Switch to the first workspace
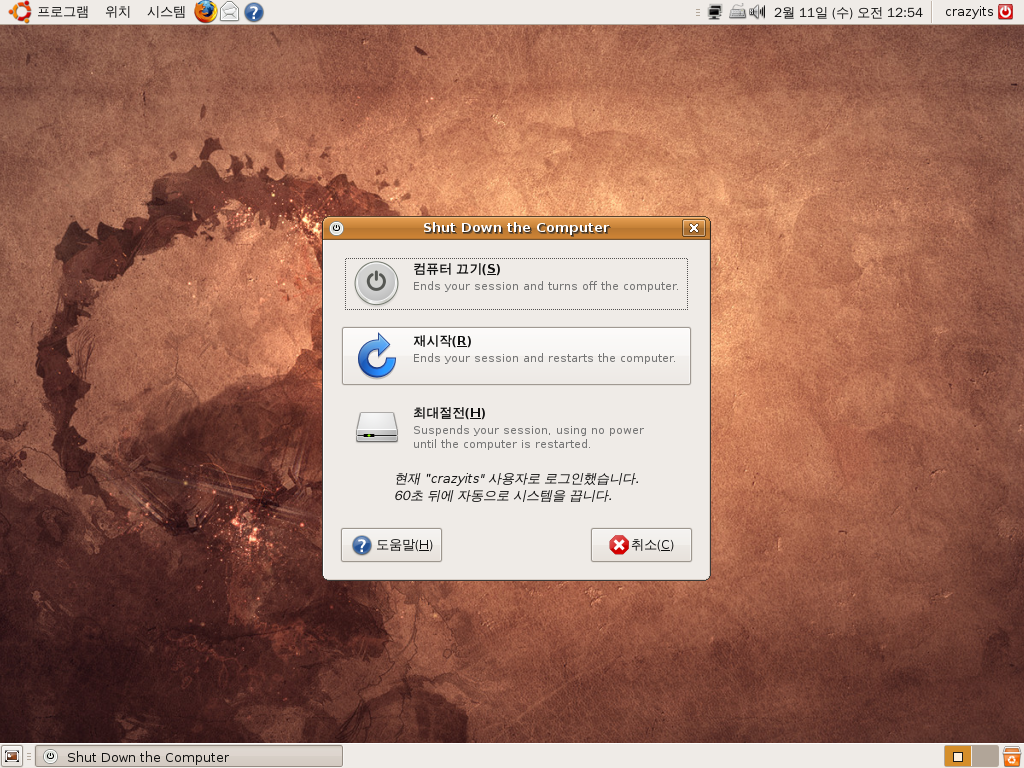 [957, 756]
